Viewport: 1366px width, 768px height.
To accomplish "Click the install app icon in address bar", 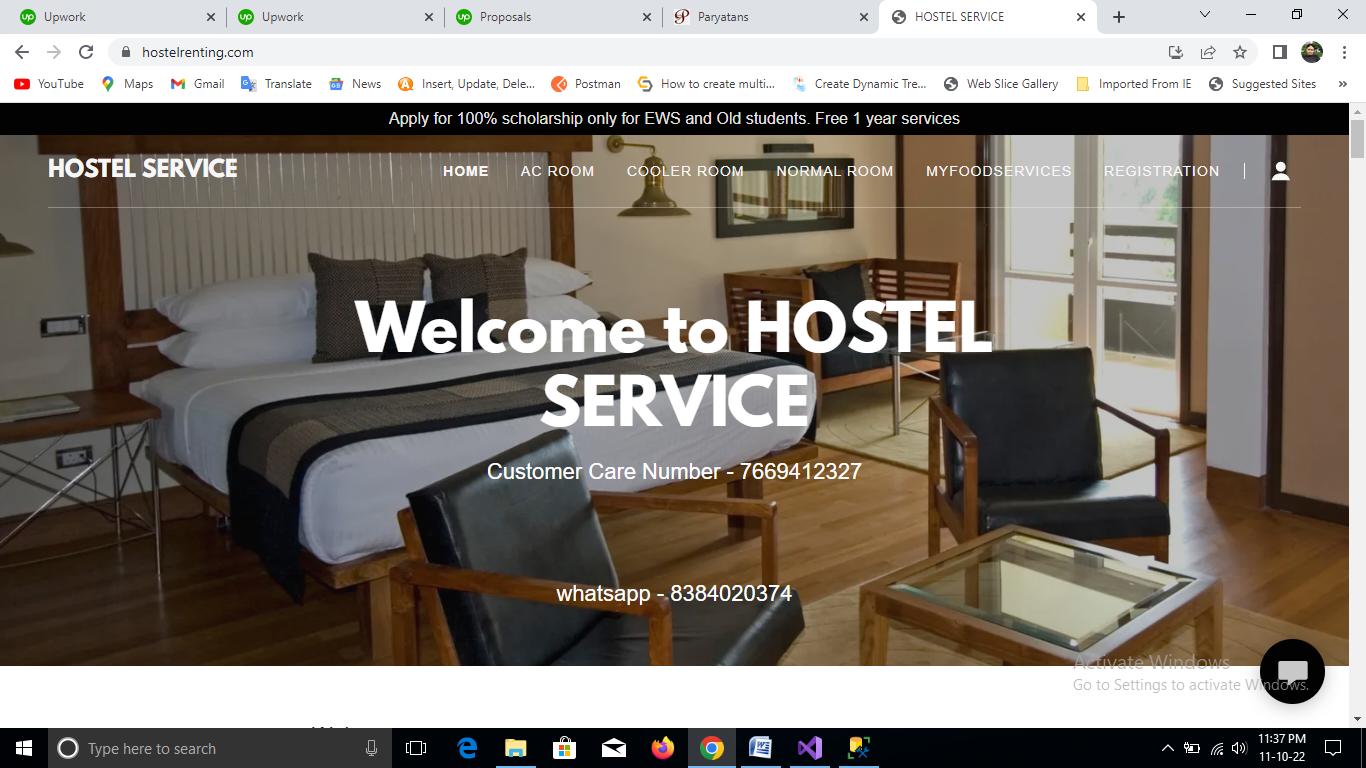I will click(x=1176, y=52).
